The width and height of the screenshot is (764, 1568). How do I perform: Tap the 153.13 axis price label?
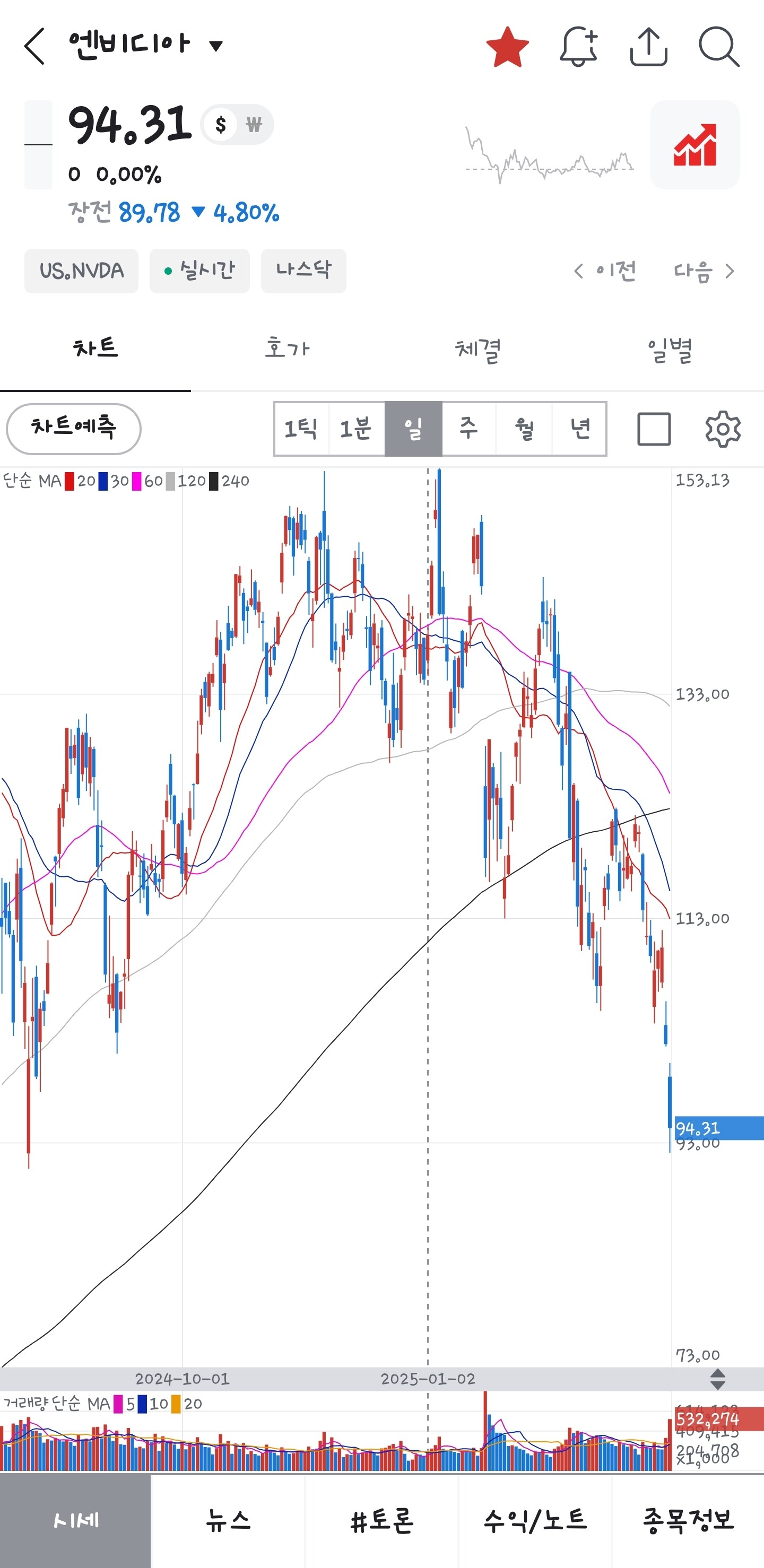click(x=702, y=480)
